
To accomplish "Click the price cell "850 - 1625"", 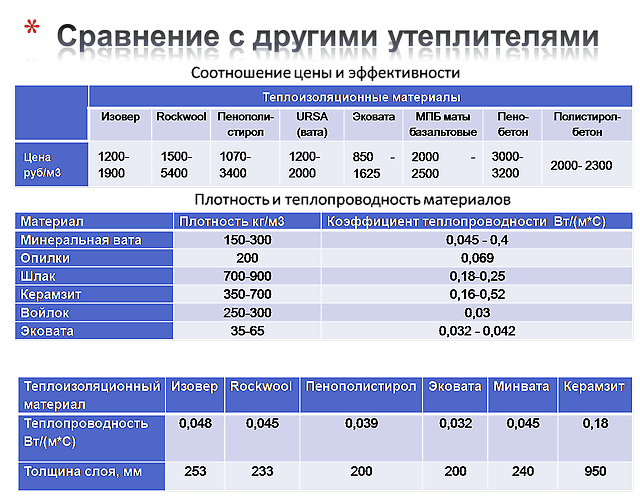I will click(373, 165).
